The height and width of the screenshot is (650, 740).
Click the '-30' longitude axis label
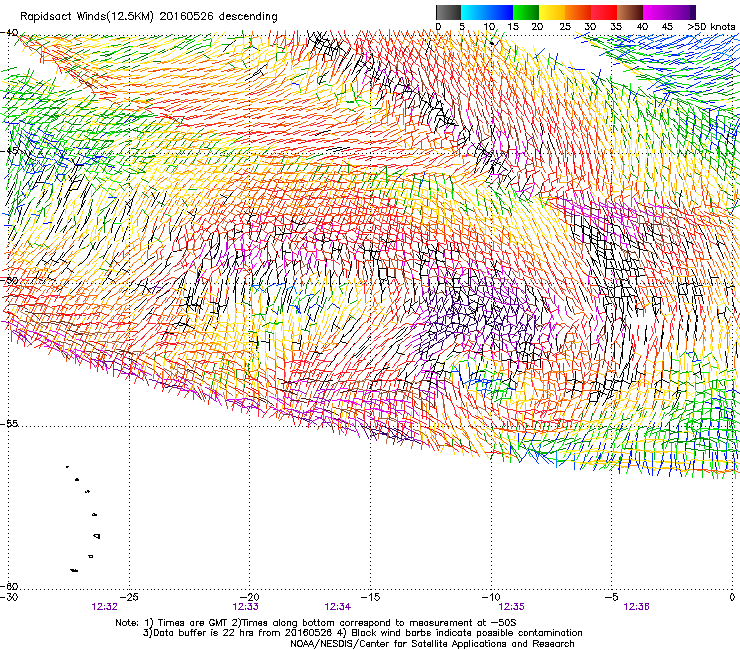click(x=9, y=597)
